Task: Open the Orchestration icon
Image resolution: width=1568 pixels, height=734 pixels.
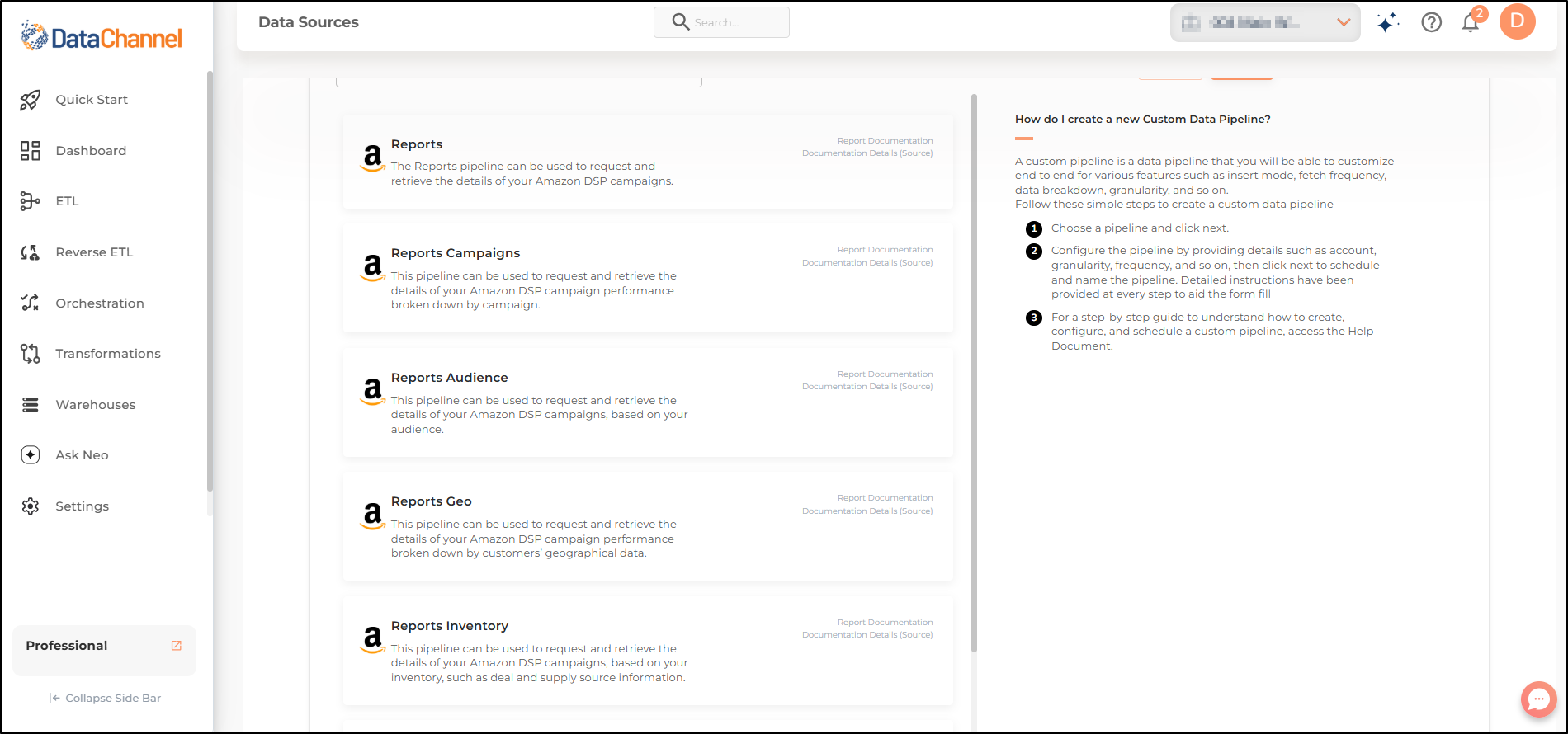Action: [x=31, y=303]
